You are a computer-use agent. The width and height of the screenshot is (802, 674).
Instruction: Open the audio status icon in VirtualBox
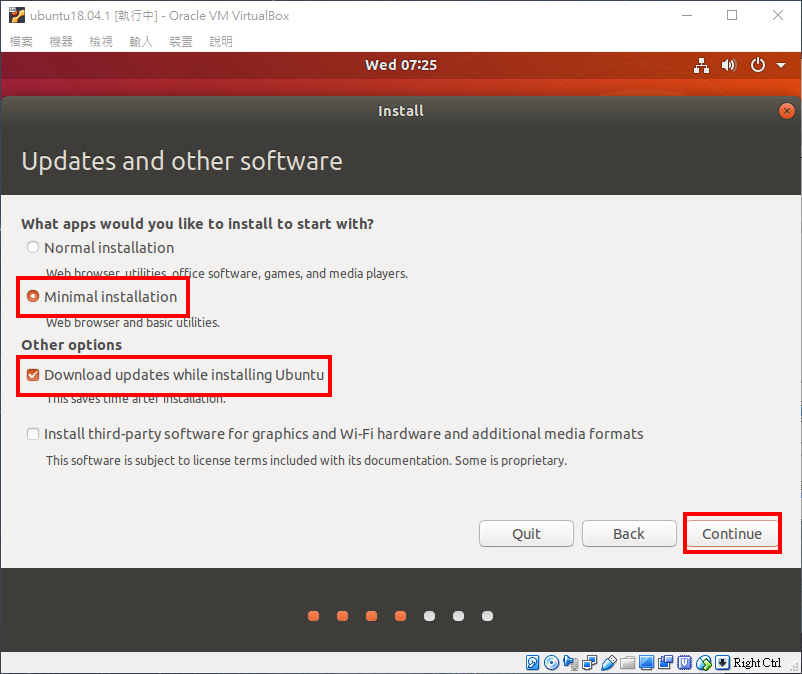coord(570,663)
